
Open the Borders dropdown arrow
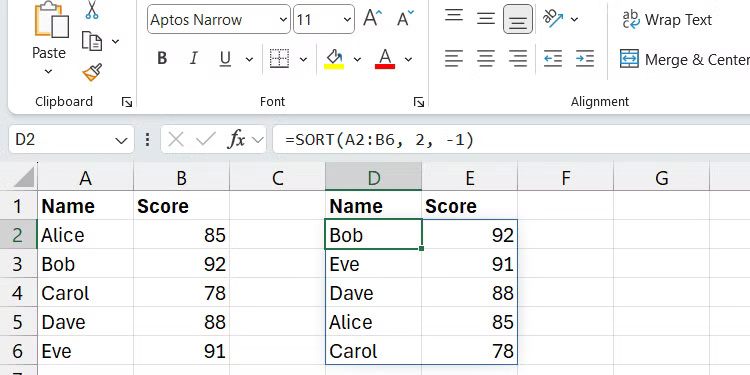[303, 59]
